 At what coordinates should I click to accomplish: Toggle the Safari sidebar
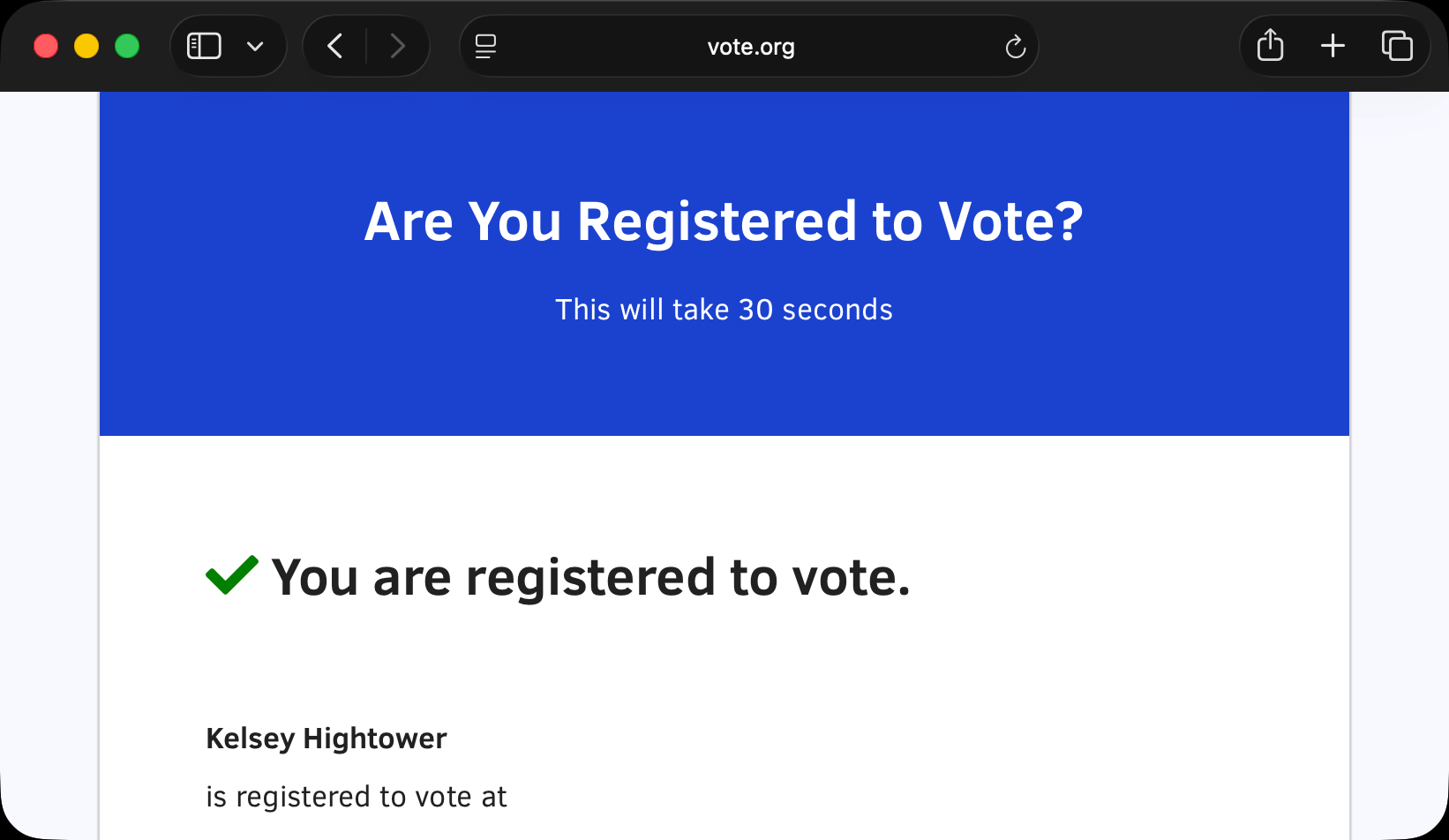[x=204, y=46]
